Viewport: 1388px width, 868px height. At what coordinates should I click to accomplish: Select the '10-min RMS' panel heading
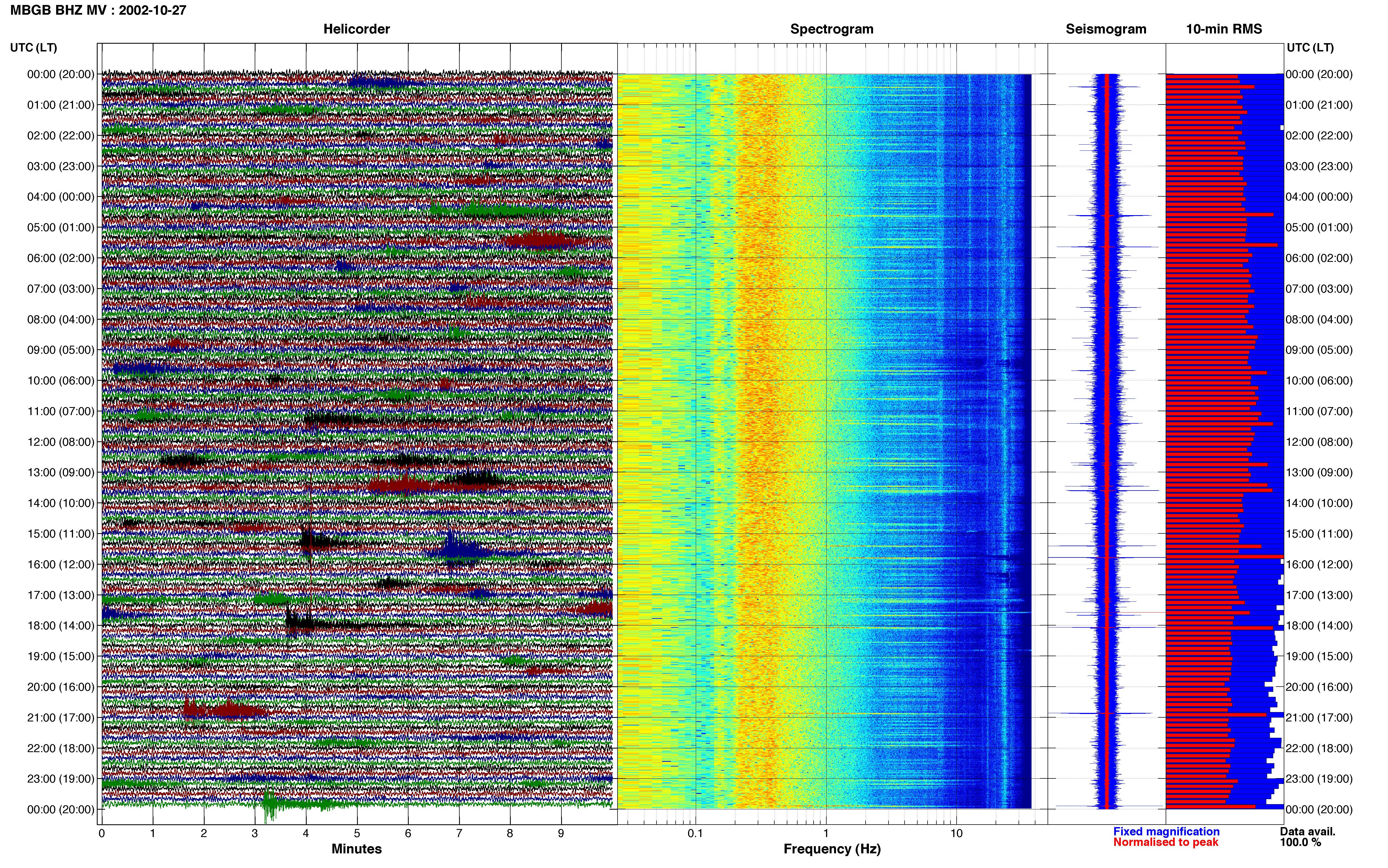(1224, 29)
